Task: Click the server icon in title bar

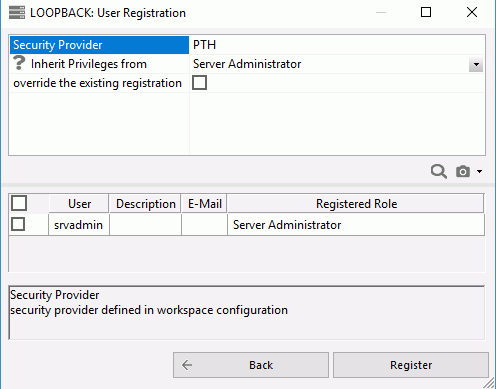Action: pos(17,13)
